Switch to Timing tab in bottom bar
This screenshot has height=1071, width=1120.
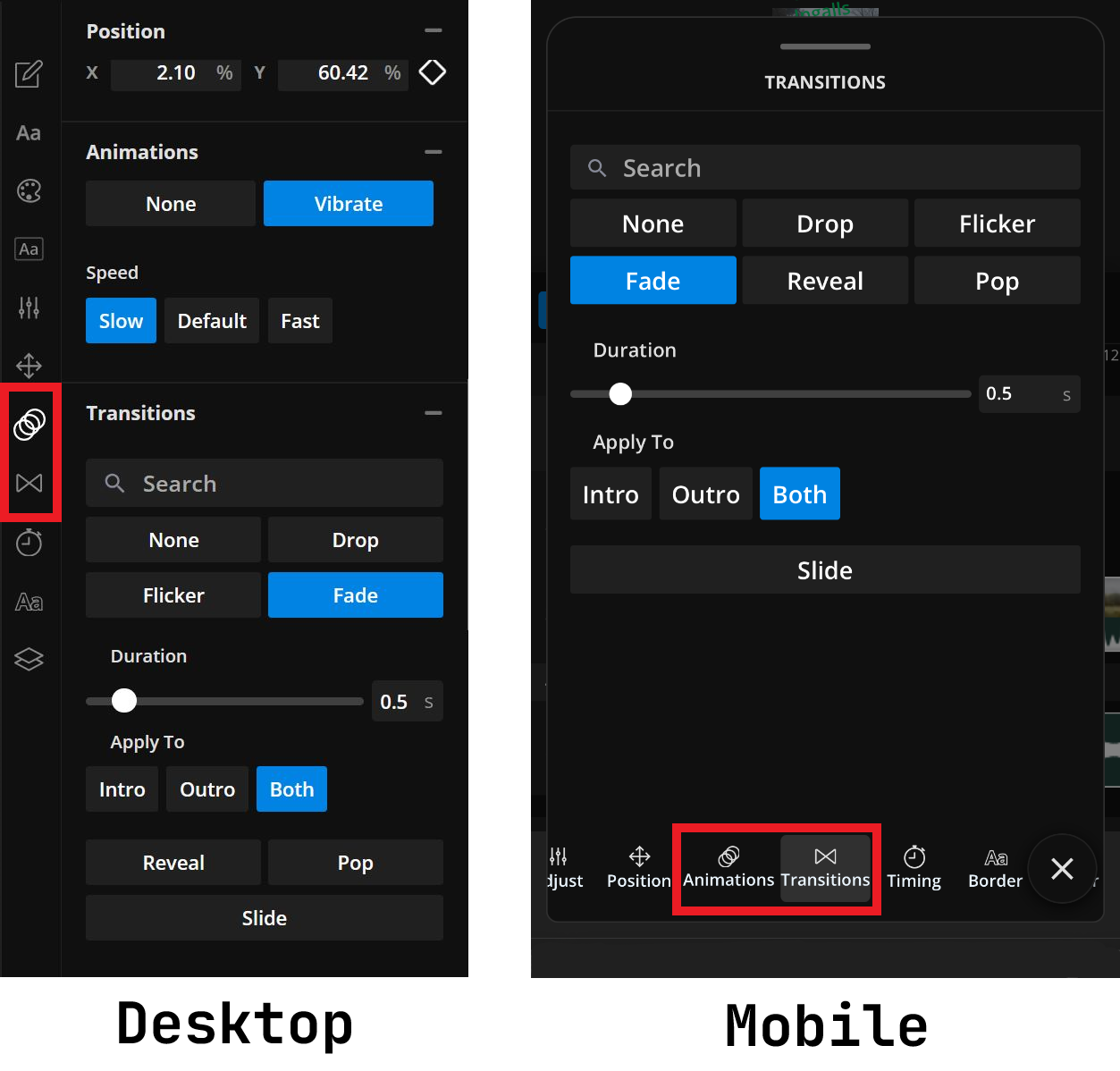tap(914, 868)
